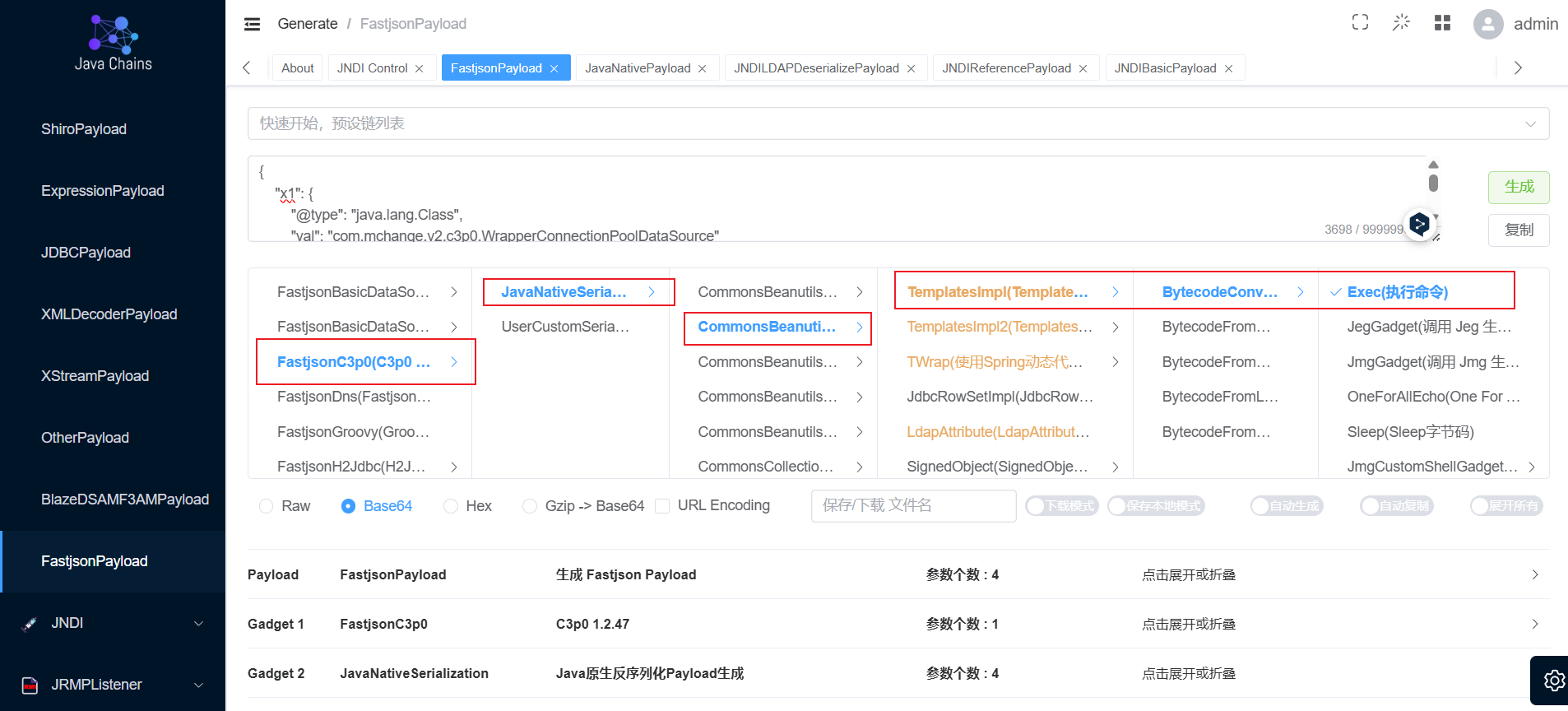Expand the Gadget 1 FastjsonC3p0 row
This screenshot has height=711, width=1568.
coord(898,624)
